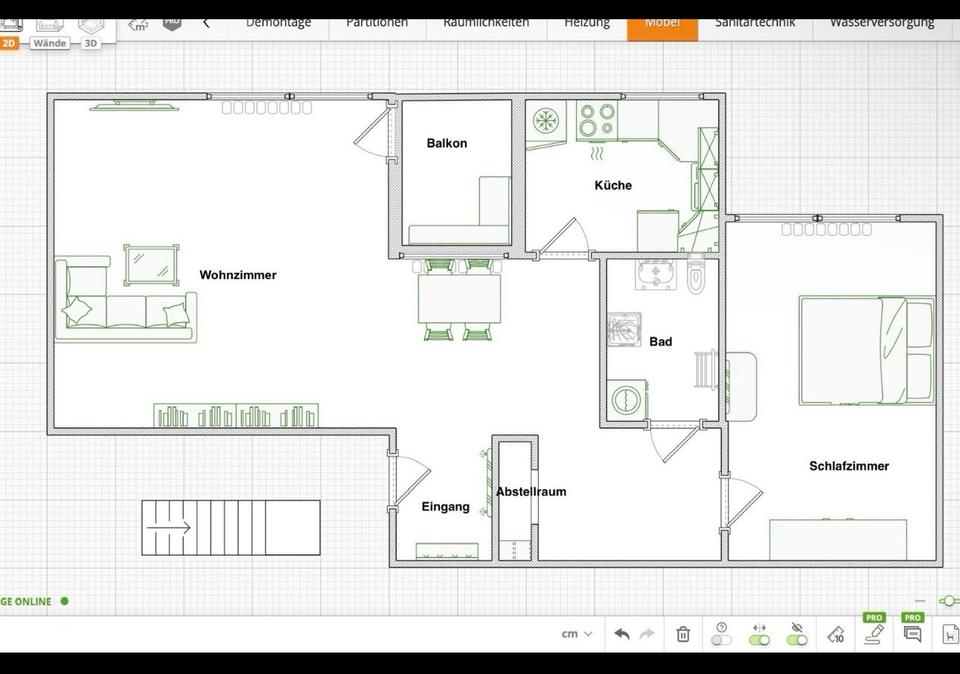The image size is (960, 674).
Task: Open the PRO drawing pen tool
Action: click(875, 632)
